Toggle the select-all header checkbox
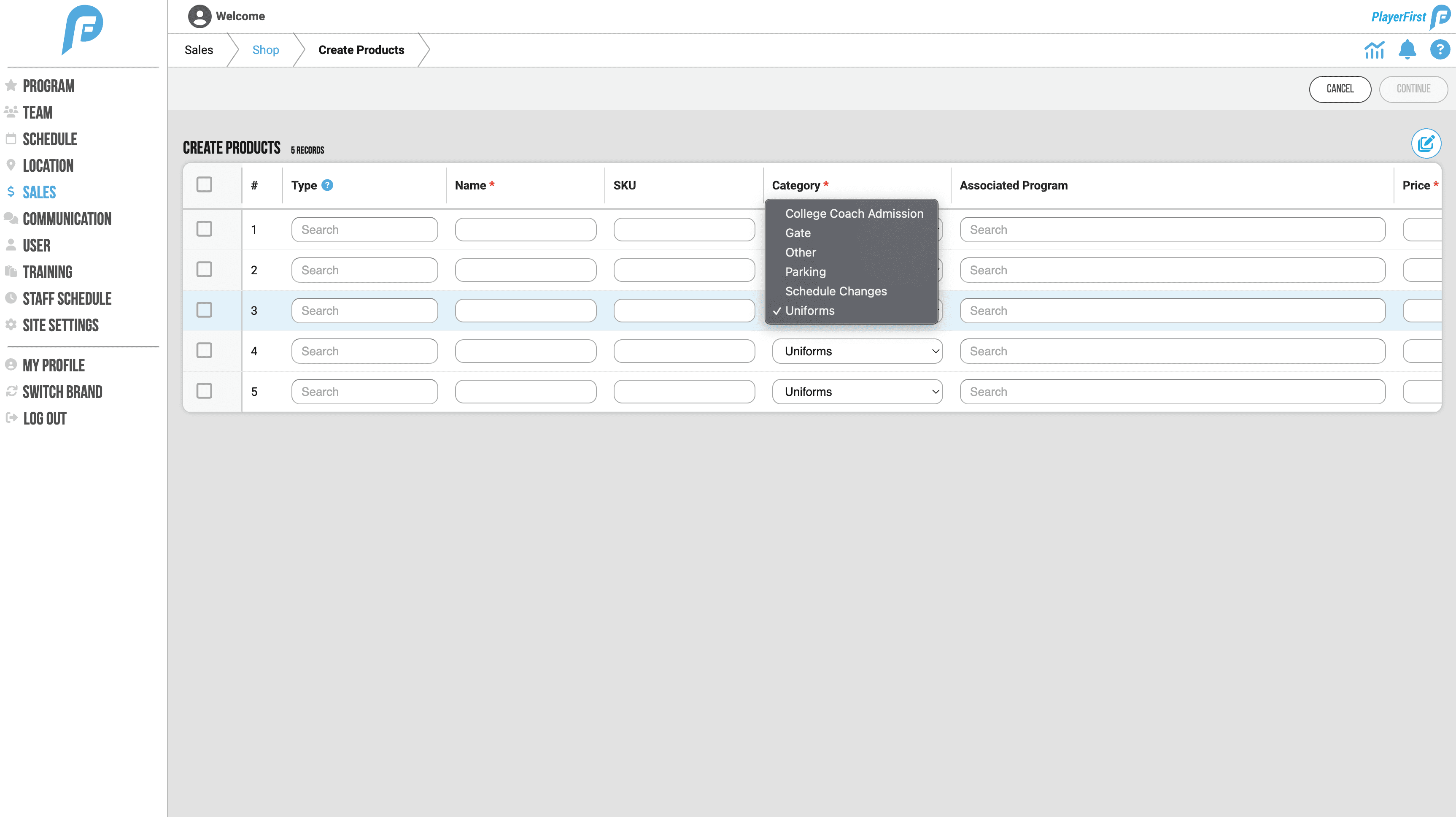1456x817 pixels. click(204, 184)
